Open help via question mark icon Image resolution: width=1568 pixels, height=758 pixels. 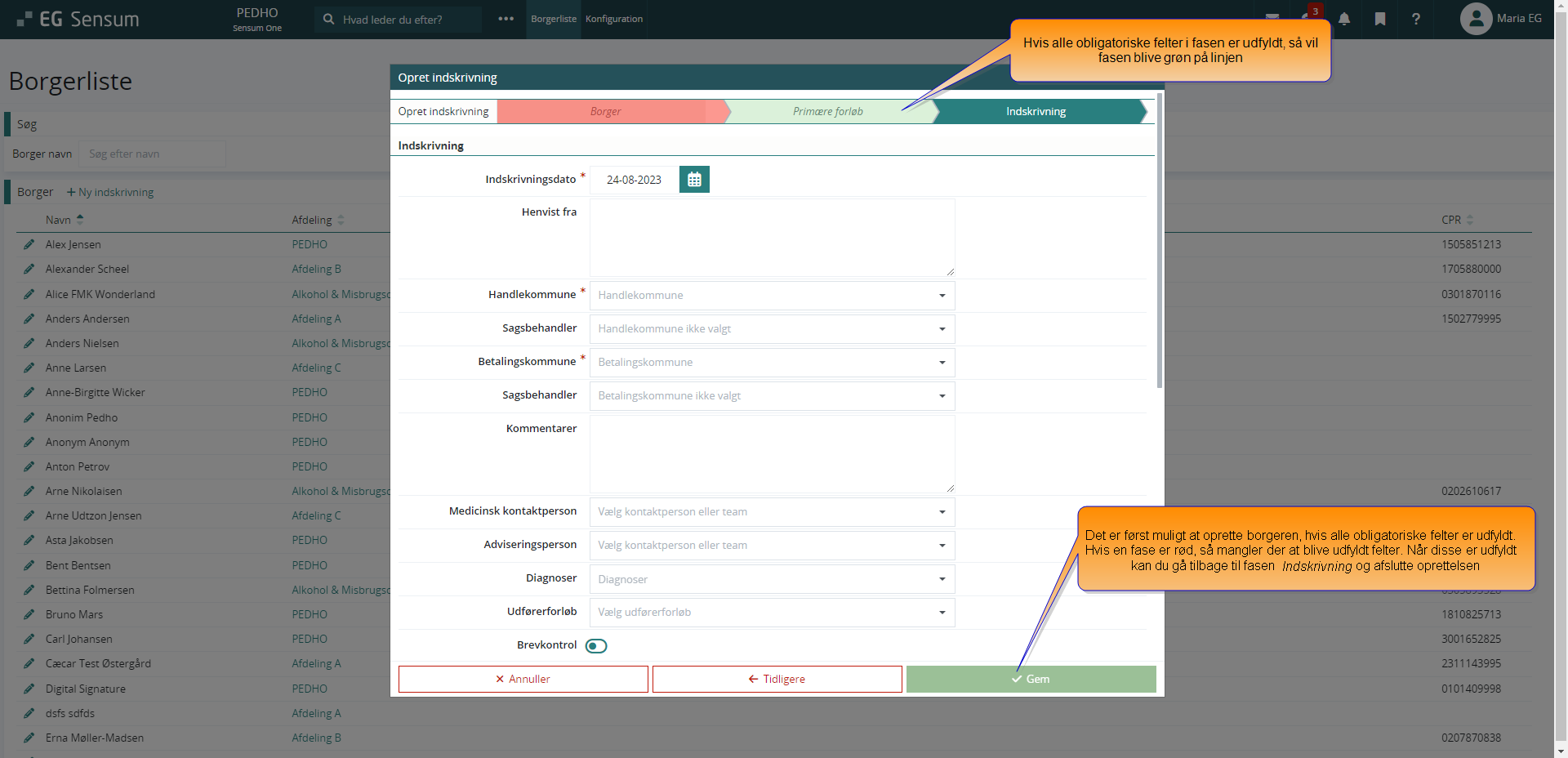(x=1416, y=19)
